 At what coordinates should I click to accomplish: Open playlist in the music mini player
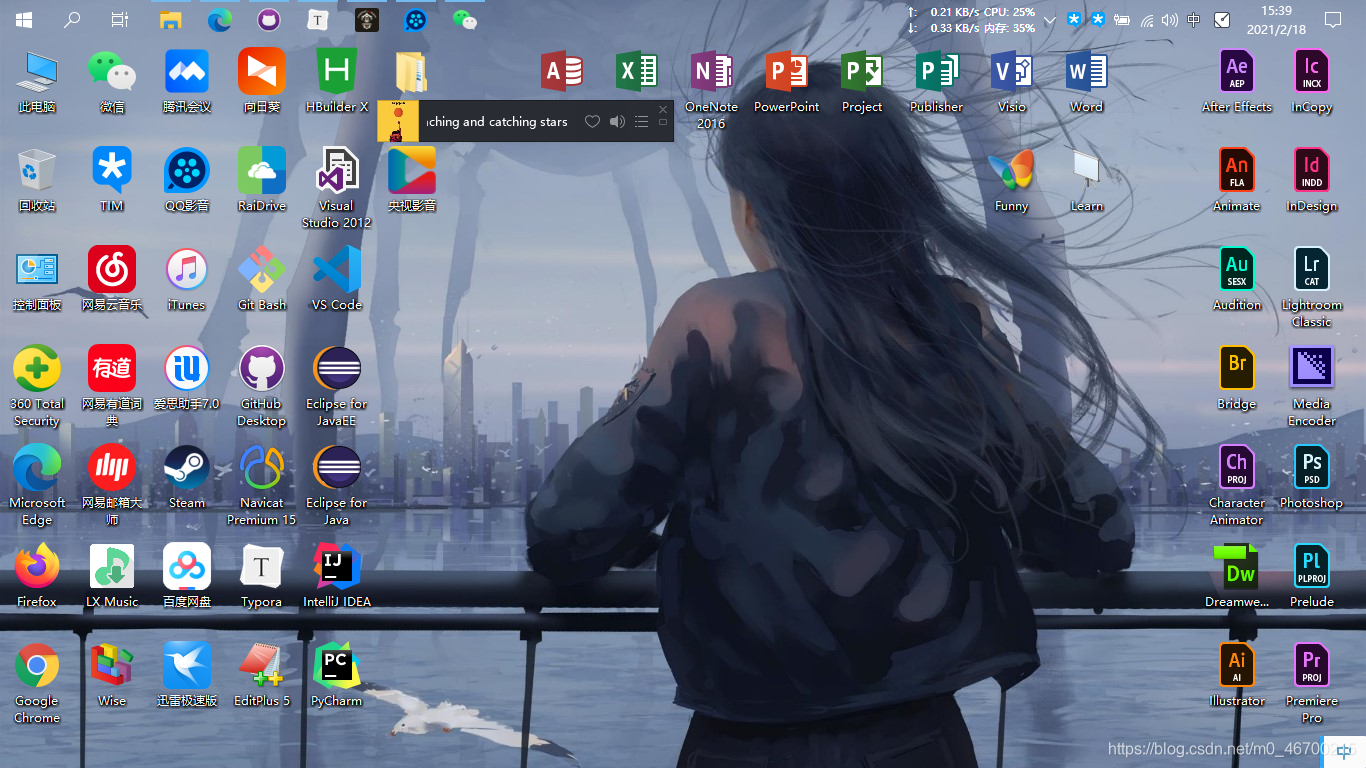point(641,121)
